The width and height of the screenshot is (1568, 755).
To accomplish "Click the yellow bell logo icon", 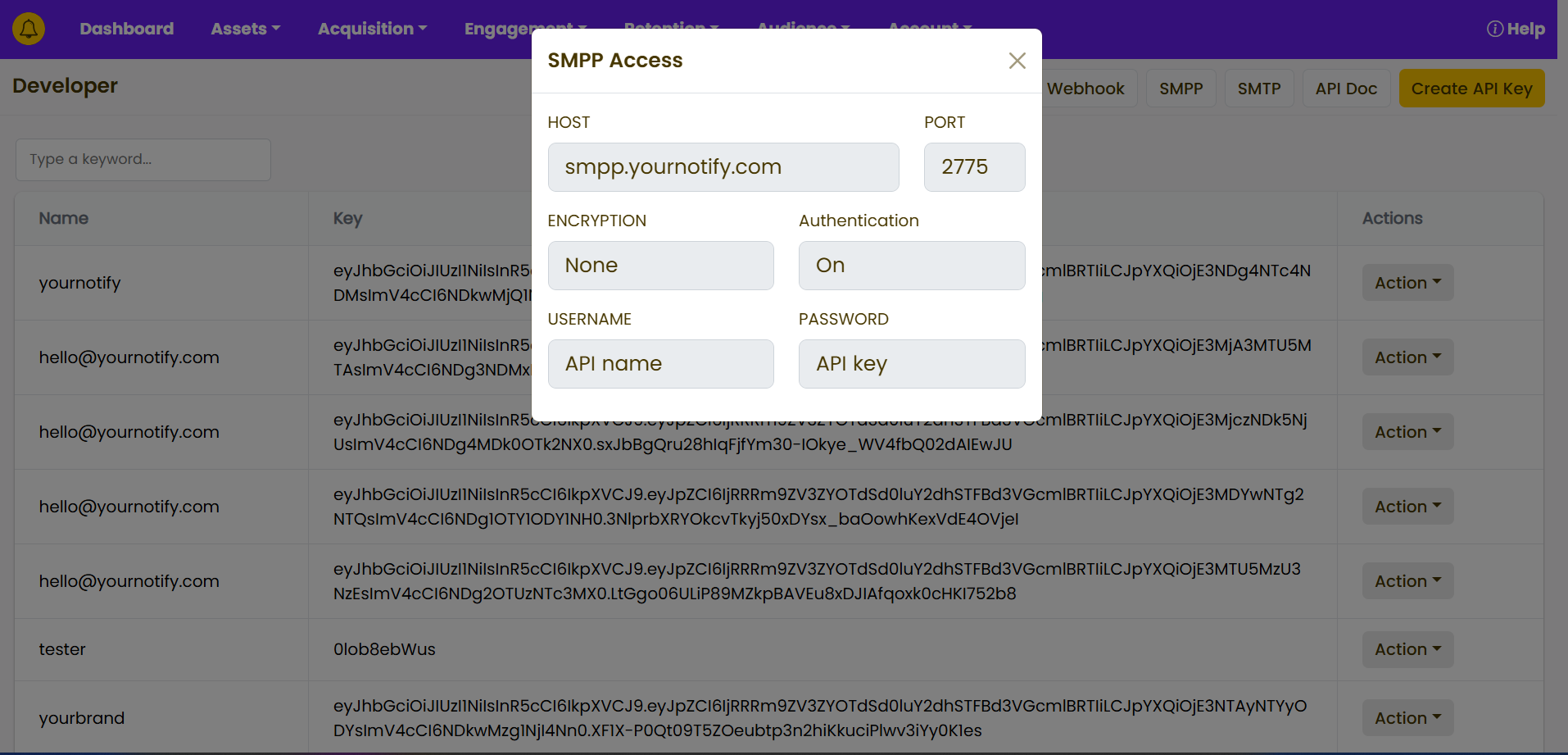I will (29, 29).
